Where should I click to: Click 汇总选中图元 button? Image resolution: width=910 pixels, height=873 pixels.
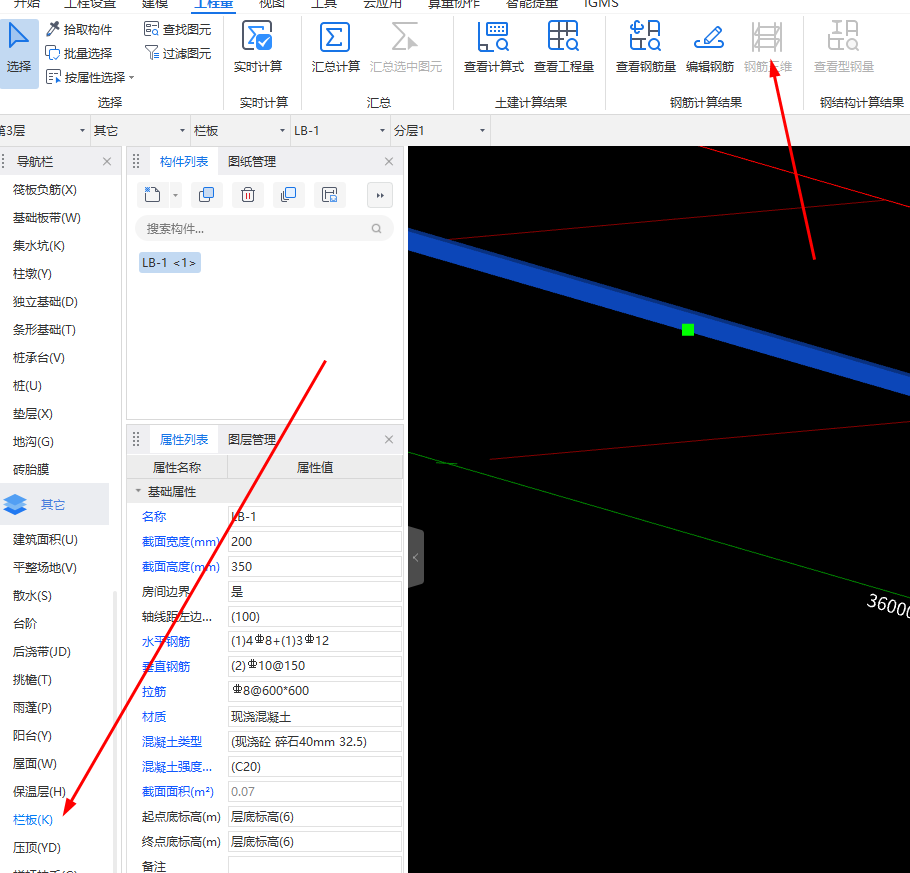pos(406,48)
